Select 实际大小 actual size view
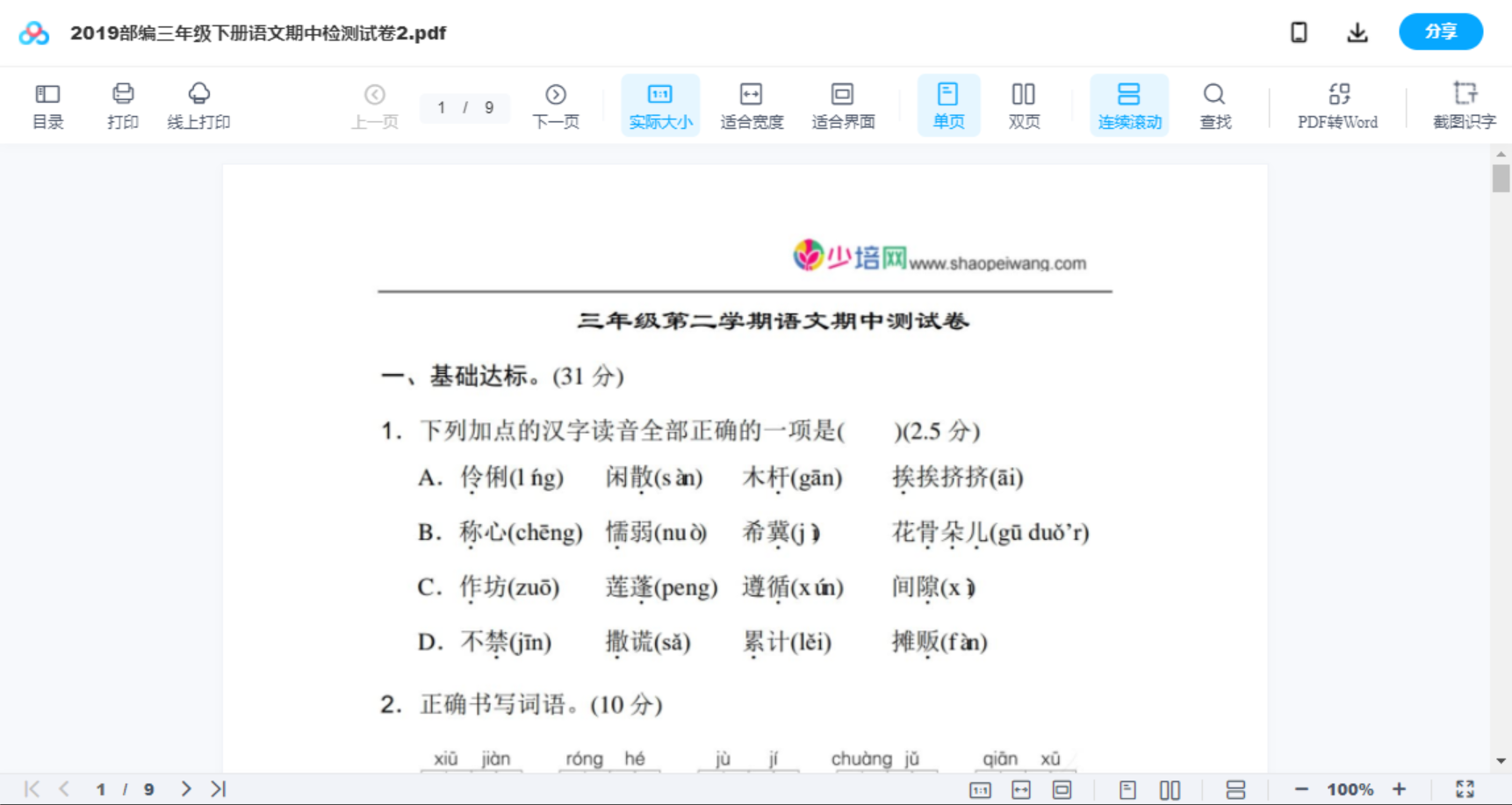 [x=660, y=104]
